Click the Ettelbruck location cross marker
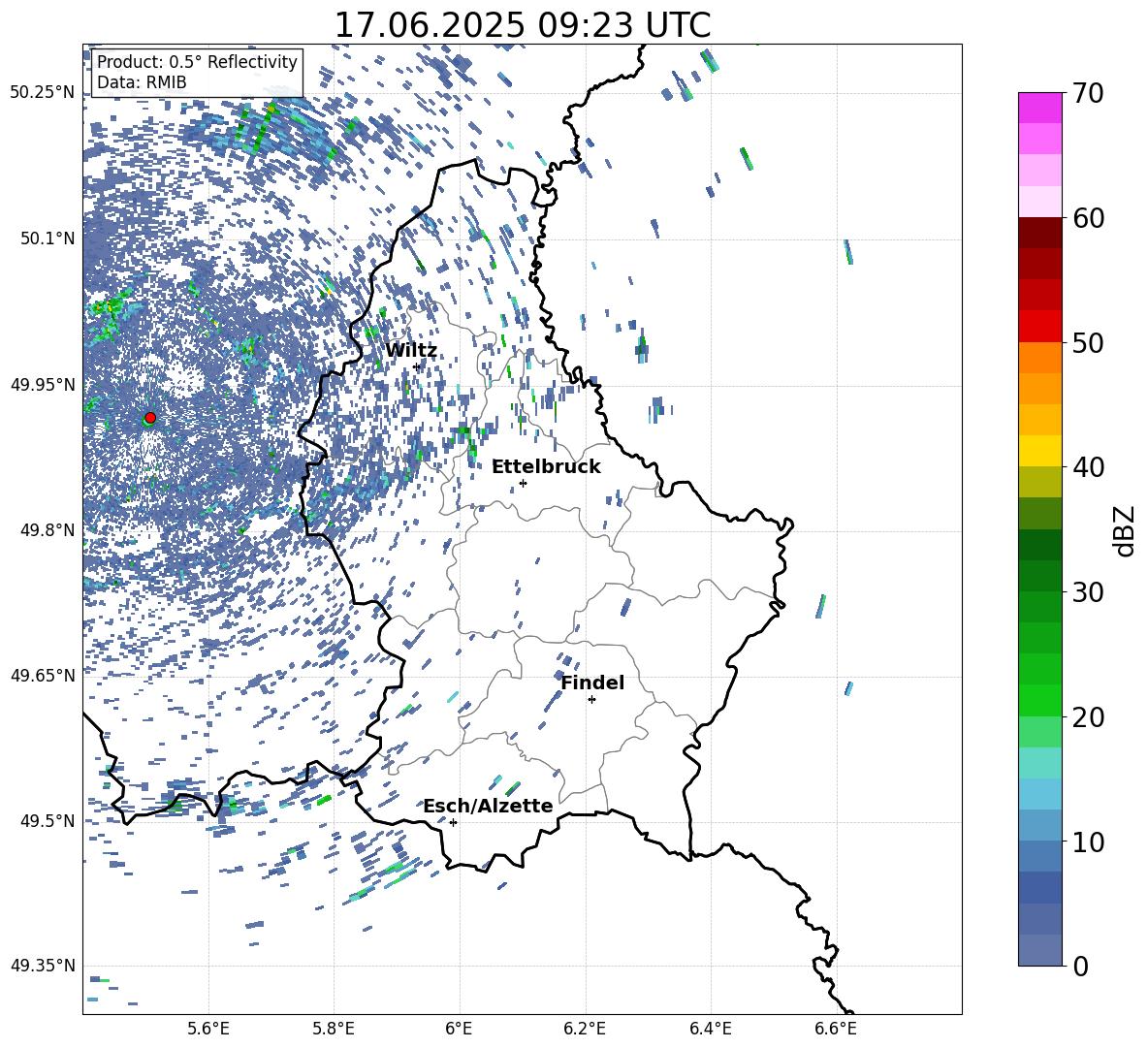This screenshot has height=1048, width=1148. click(523, 483)
